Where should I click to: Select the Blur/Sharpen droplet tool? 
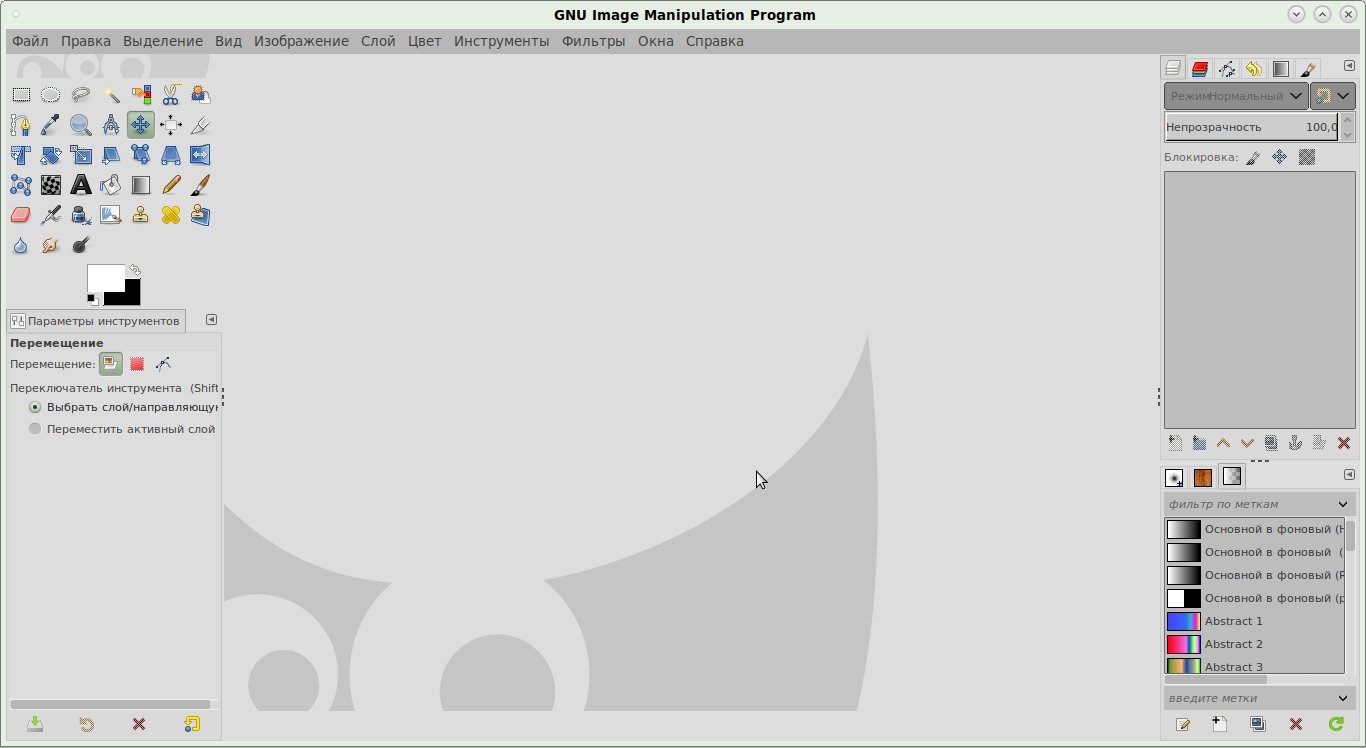21,245
